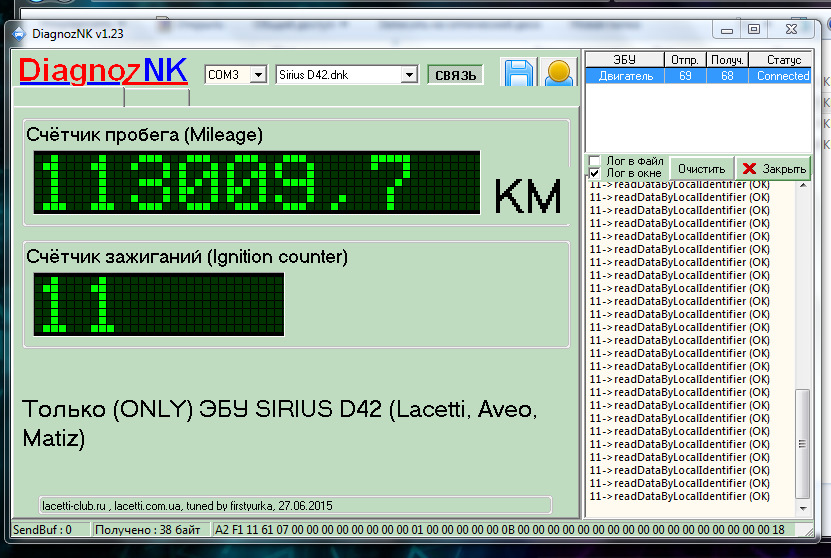Viewport: 831px width, 558px height.
Task: Click the ЭБУ column header
Action: (624, 59)
